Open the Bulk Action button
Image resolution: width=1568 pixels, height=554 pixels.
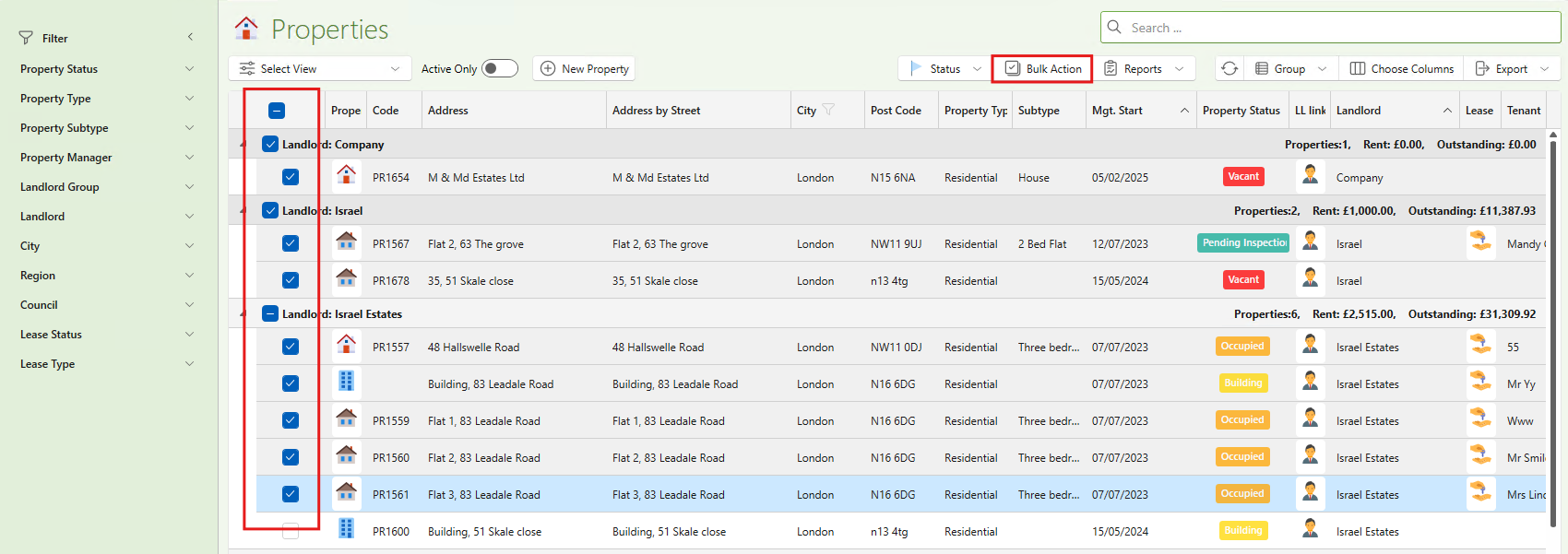pos(1042,68)
